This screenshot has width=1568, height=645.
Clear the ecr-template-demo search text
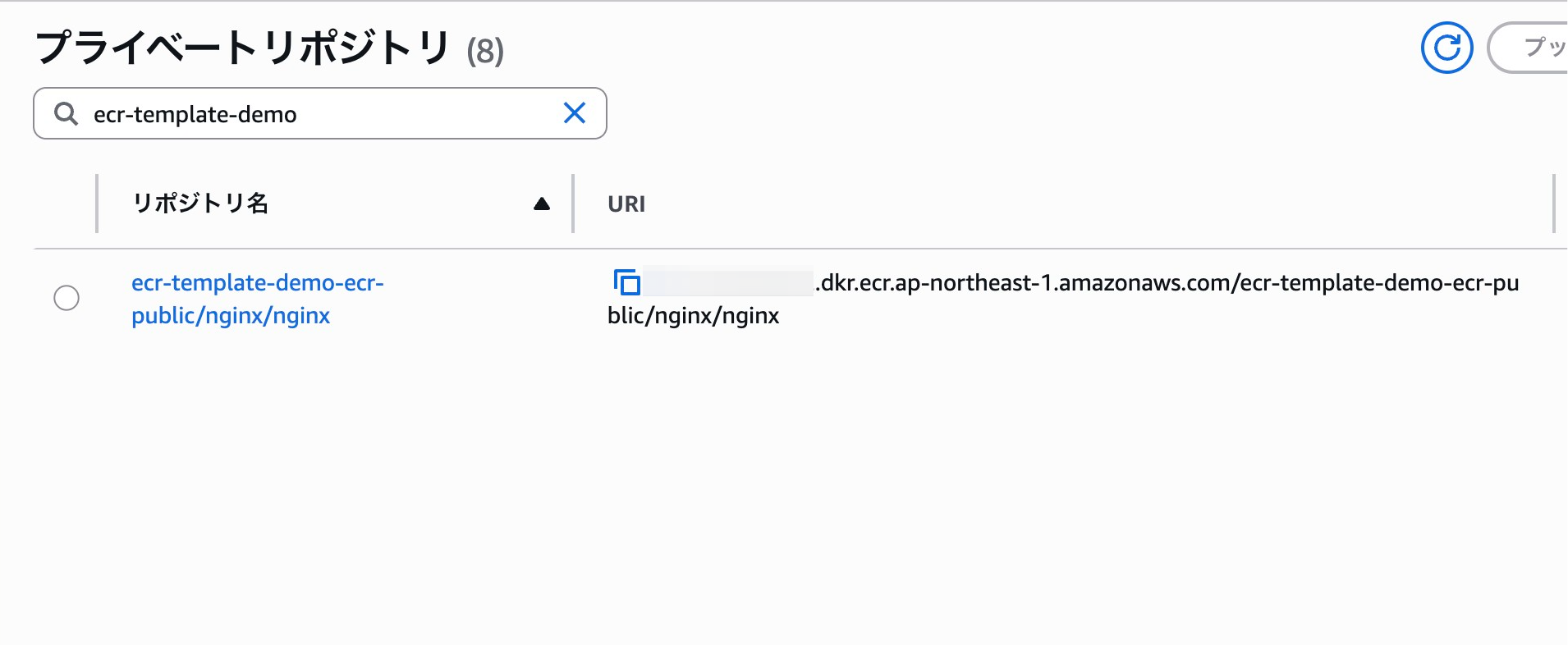pyautogui.click(x=575, y=113)
